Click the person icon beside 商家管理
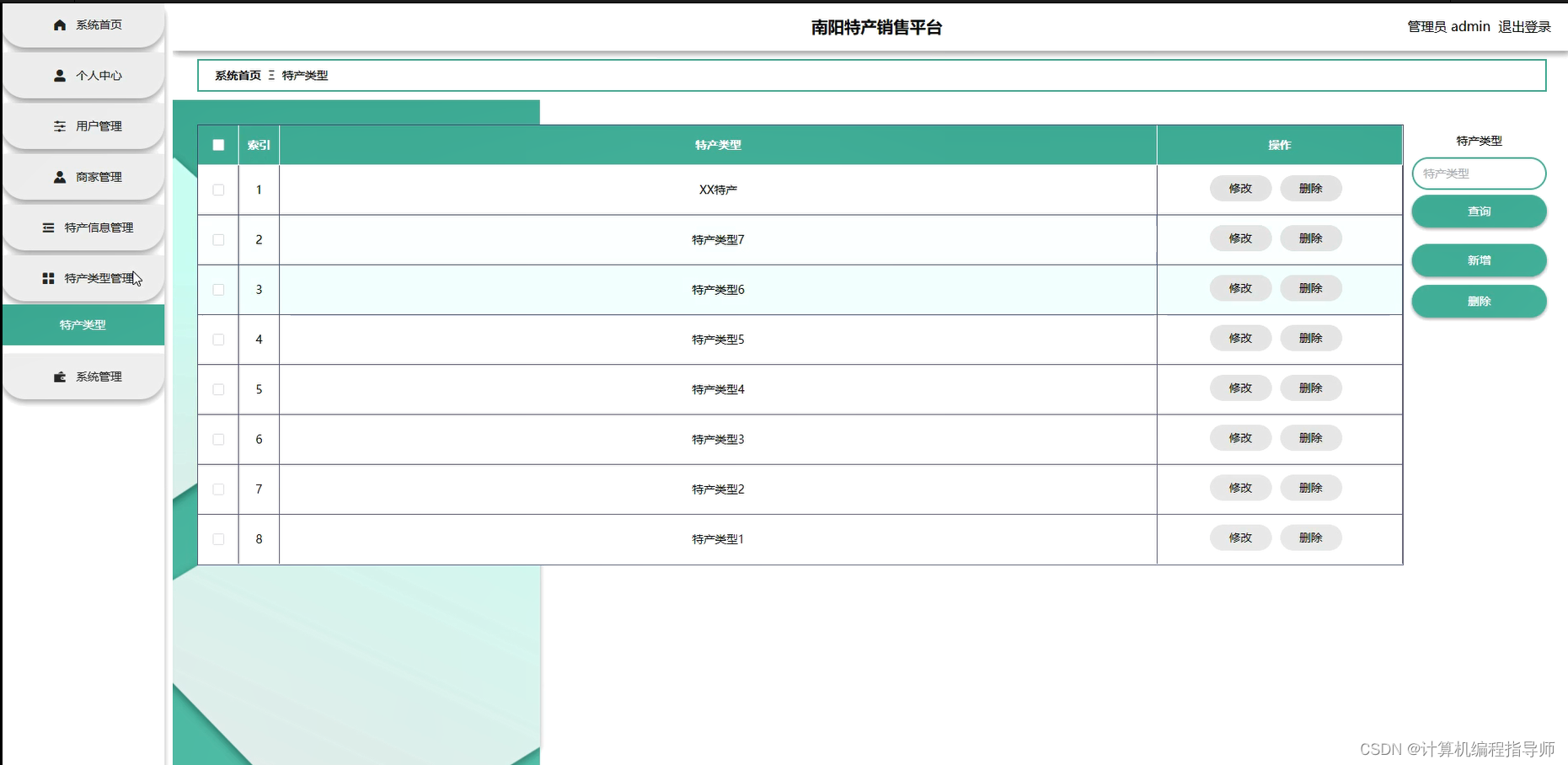The height and width of the screenshot is (765, 1568). click(x=60, y=177)
